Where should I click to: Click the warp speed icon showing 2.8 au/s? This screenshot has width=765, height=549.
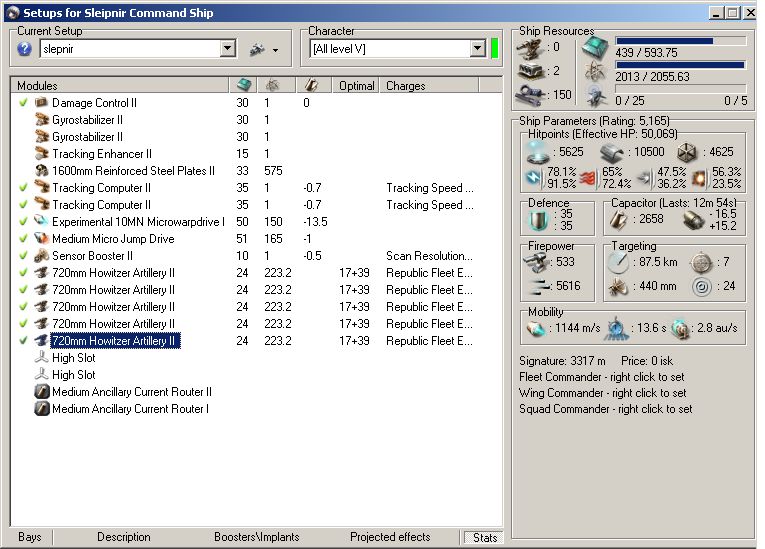(680, 329)
